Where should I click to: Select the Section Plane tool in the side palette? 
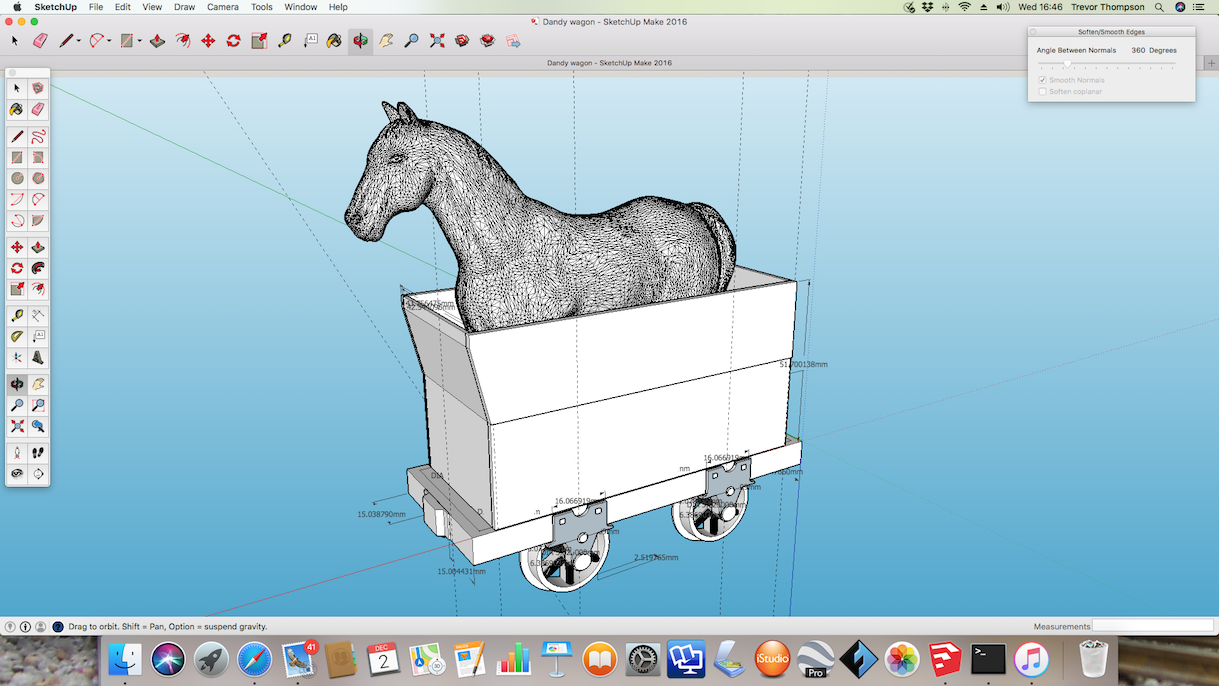click(x=38, y=473)
